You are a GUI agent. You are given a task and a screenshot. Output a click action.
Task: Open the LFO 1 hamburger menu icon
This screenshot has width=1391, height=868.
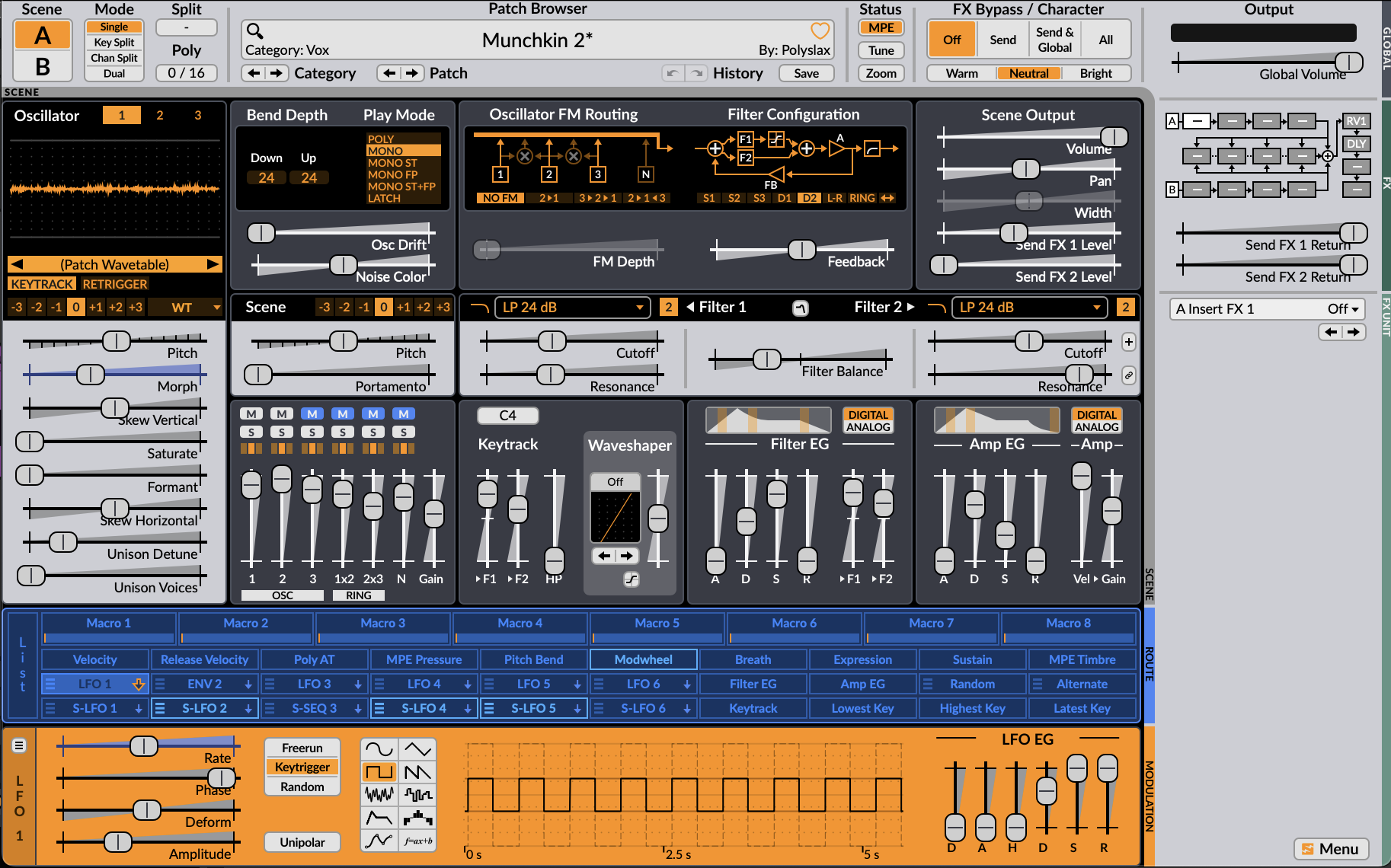19,745
